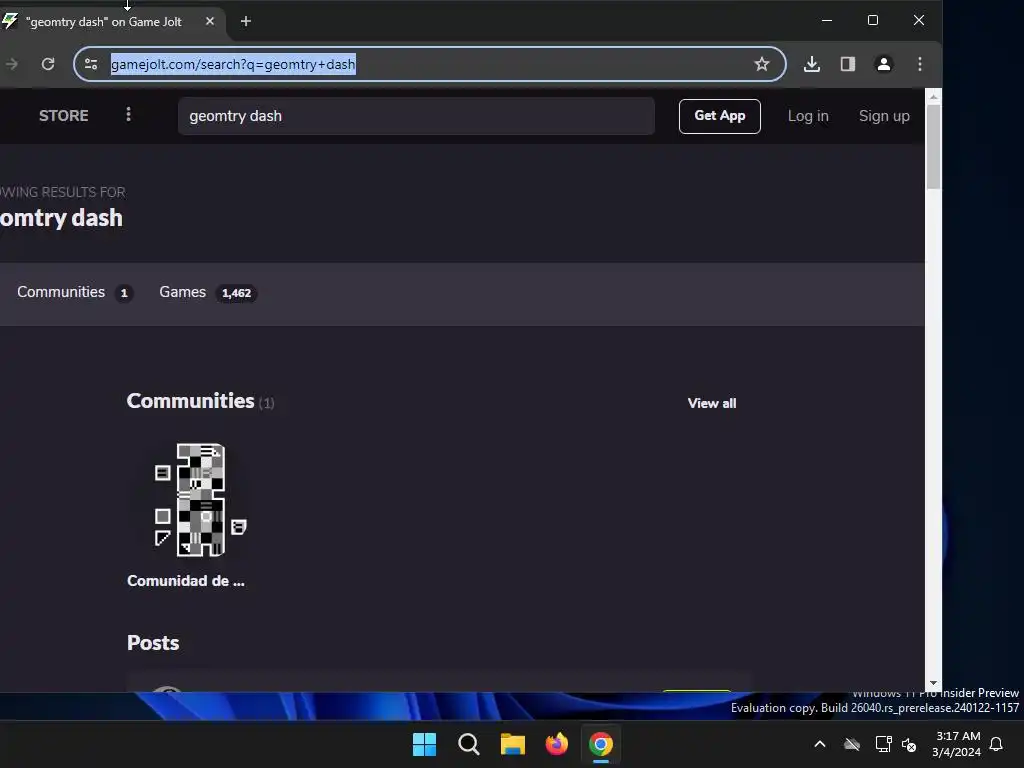Click the Posts section heading

pyautogui.click(x=153, y=643)
